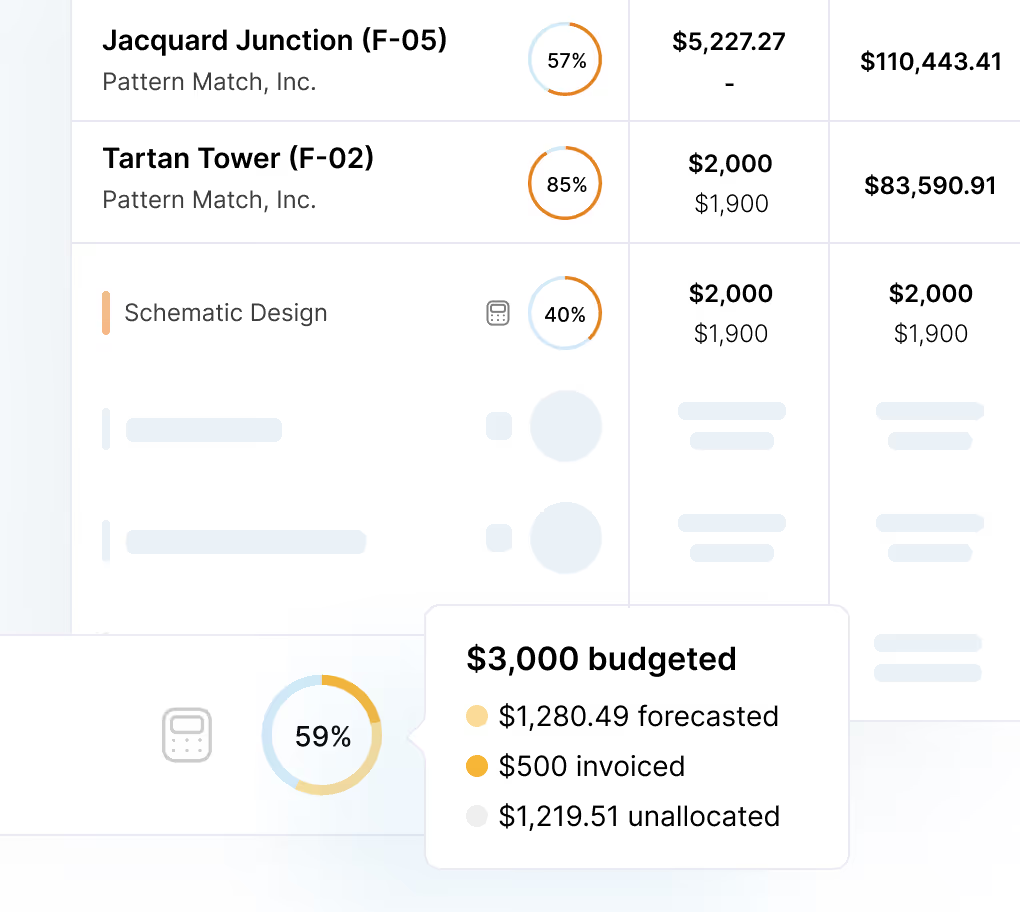
Task: Click Pattern Match, Inc. under Tartan Tower
Action: [209, 200]
